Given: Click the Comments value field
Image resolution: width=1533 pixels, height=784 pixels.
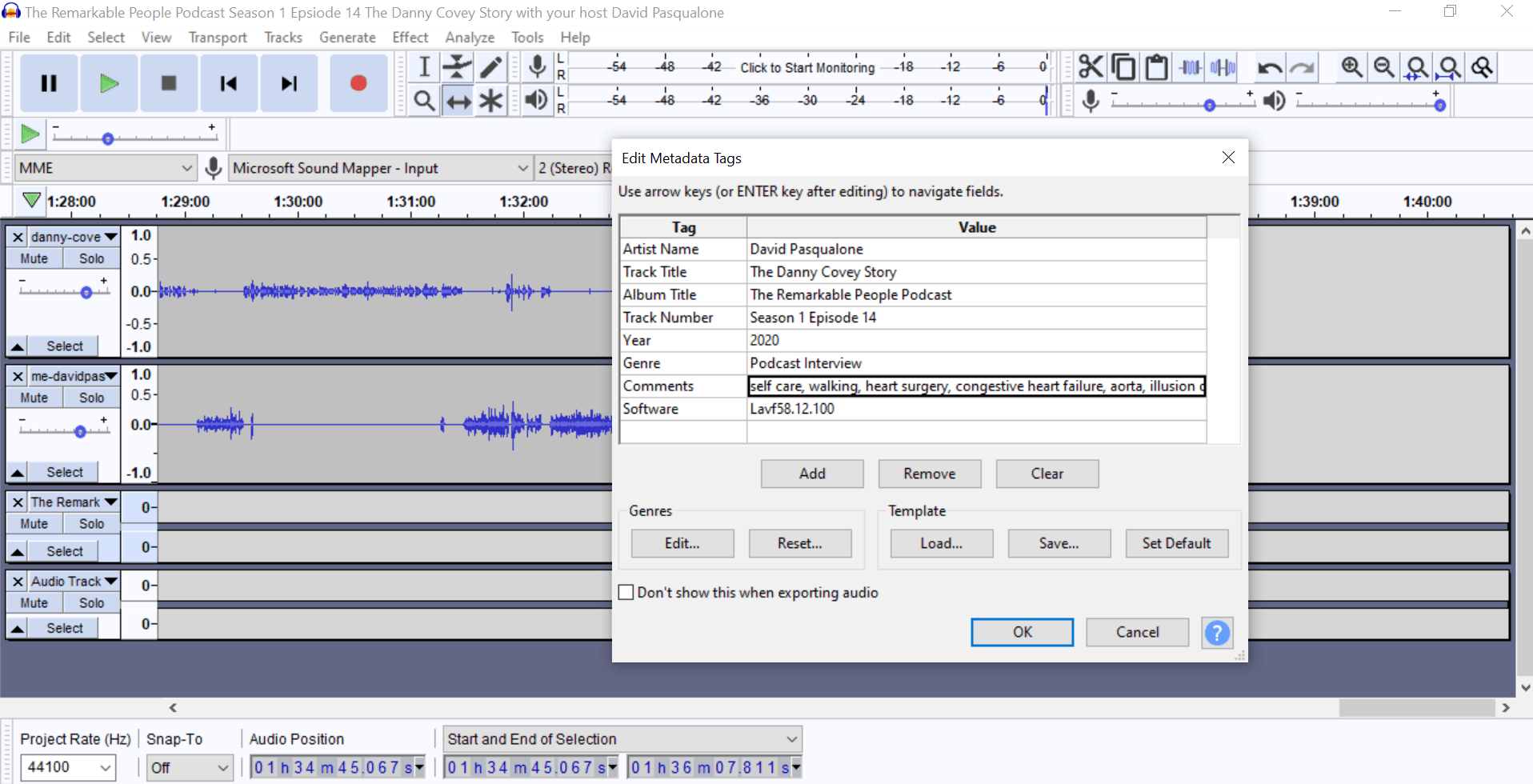Looking at the screenshot, I should [975, 386].
